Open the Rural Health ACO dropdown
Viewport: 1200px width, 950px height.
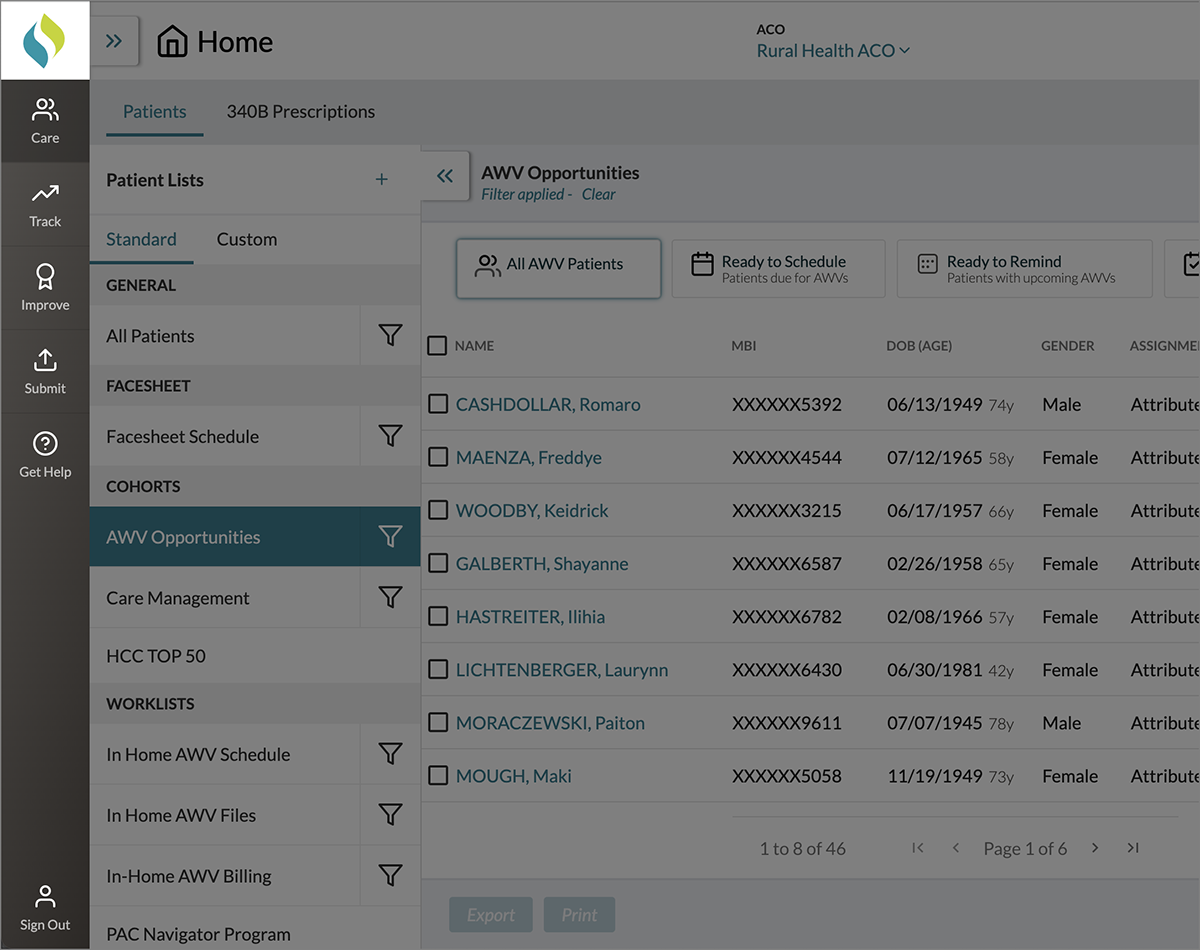[833, 51]
